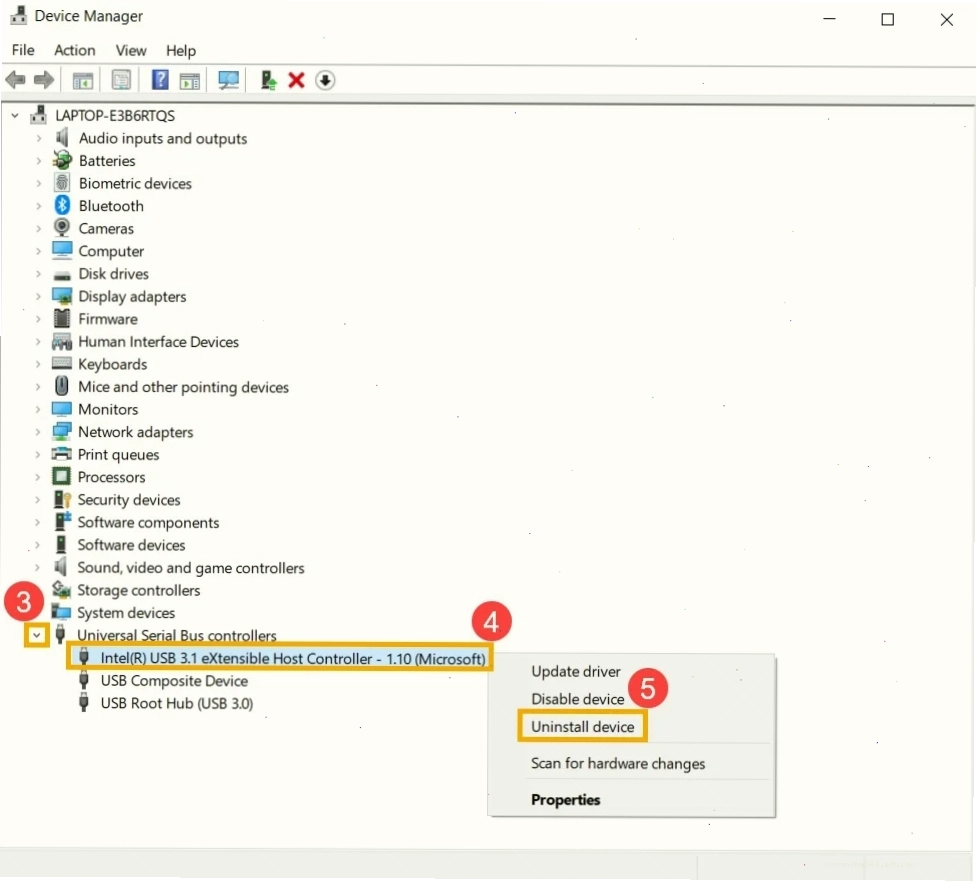Open the File menu
Viewport: 977px width, 881px height.
coord(23,50)
